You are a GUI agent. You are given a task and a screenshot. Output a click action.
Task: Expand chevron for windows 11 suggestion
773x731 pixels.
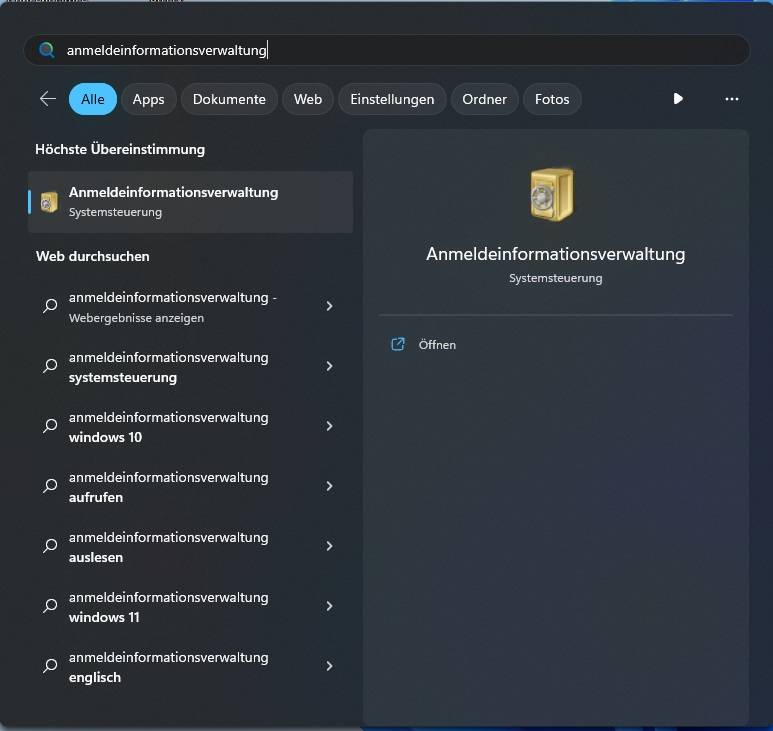coord(329,606)
